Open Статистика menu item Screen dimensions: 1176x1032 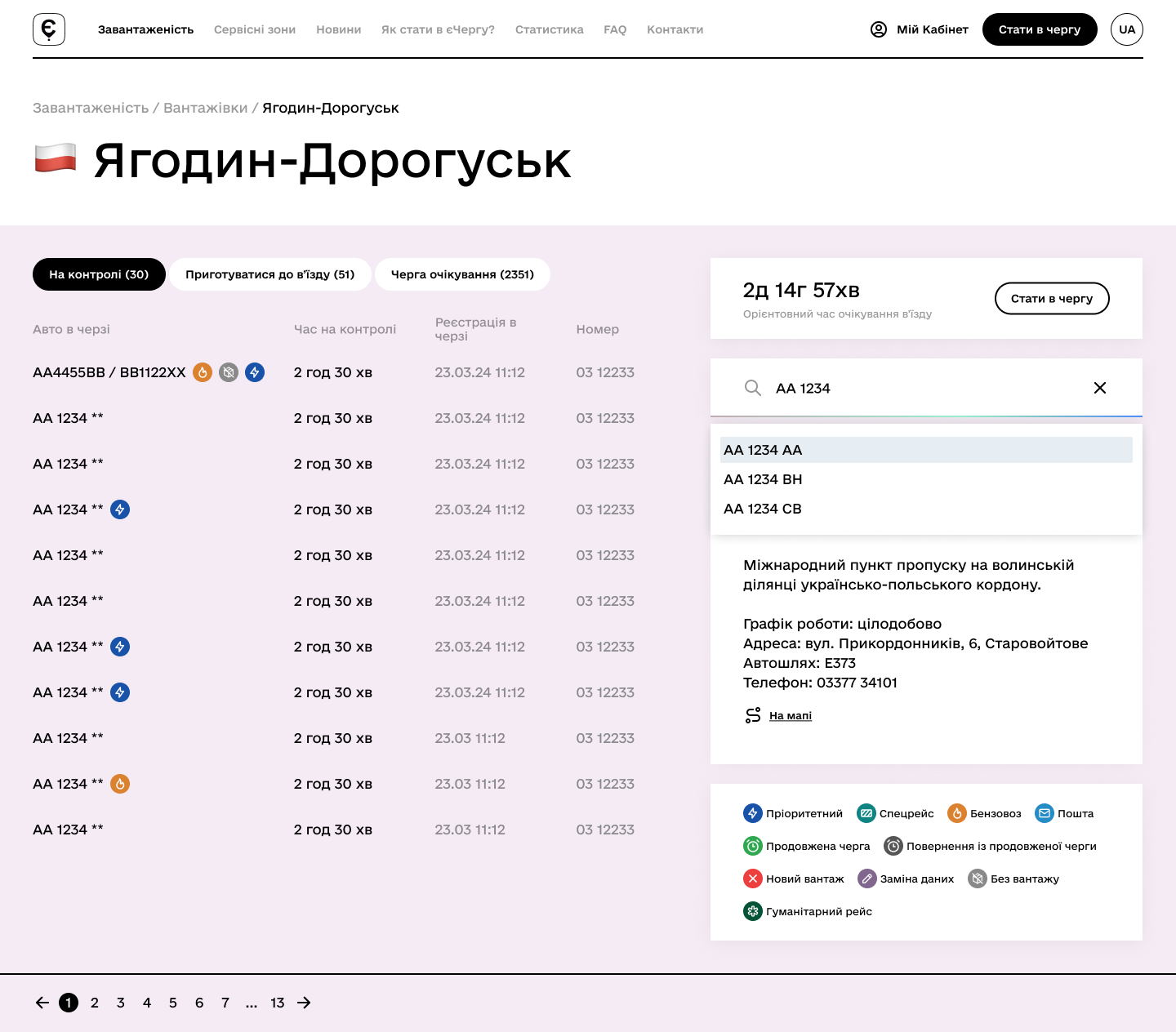coord(549,29)
